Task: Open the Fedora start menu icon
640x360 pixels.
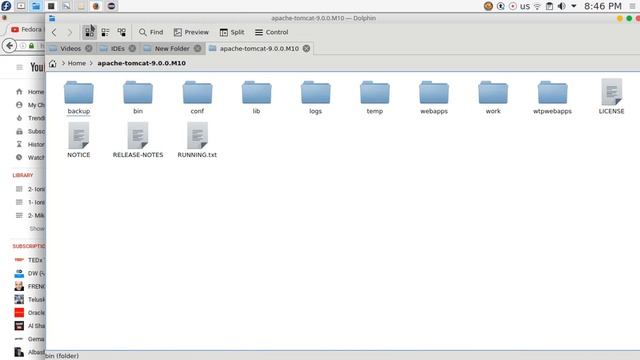Action: tap(6, 6)
